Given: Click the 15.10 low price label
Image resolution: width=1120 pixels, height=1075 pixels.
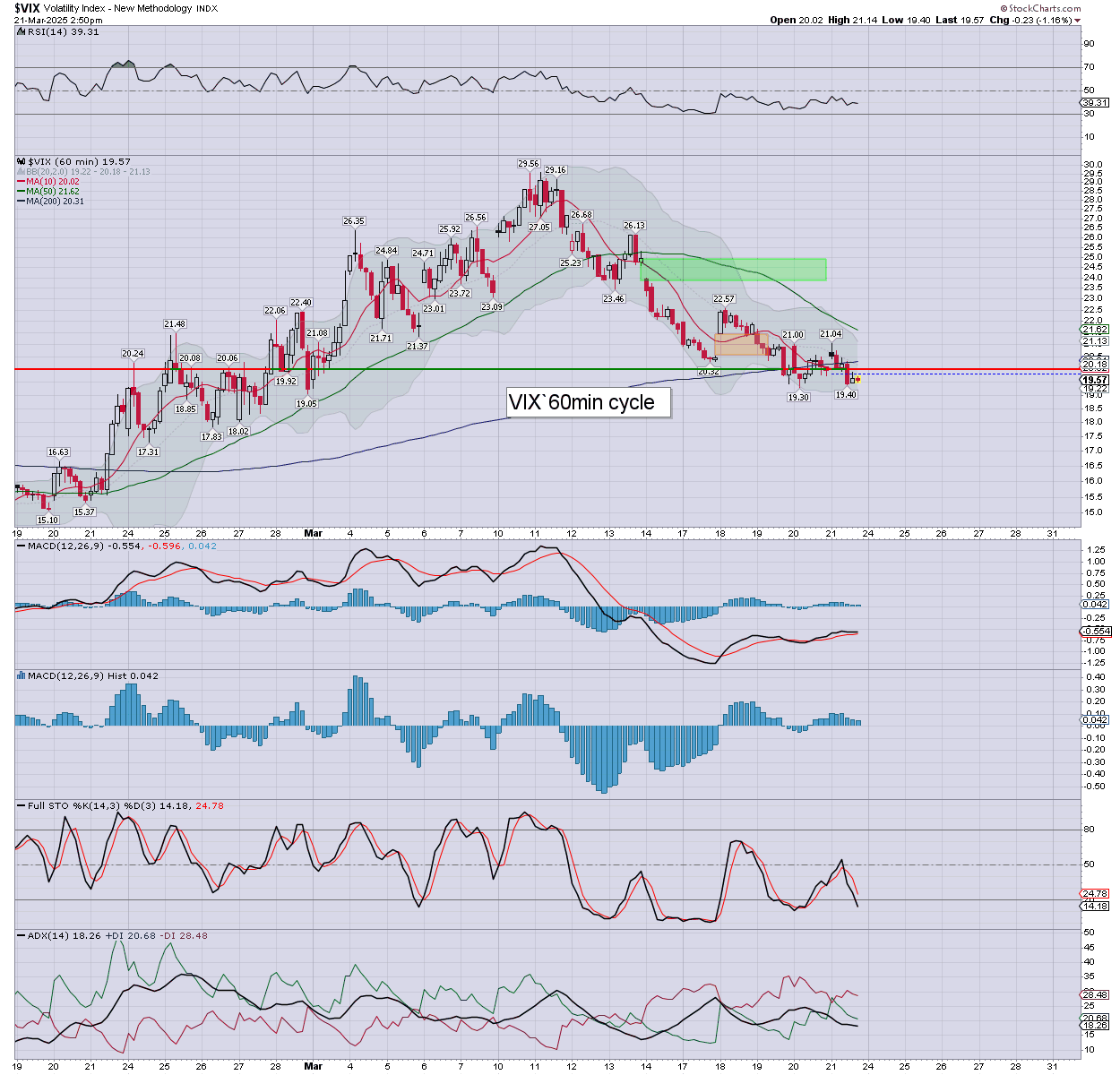Looking at the screenshot, I should tap(47, 520).
